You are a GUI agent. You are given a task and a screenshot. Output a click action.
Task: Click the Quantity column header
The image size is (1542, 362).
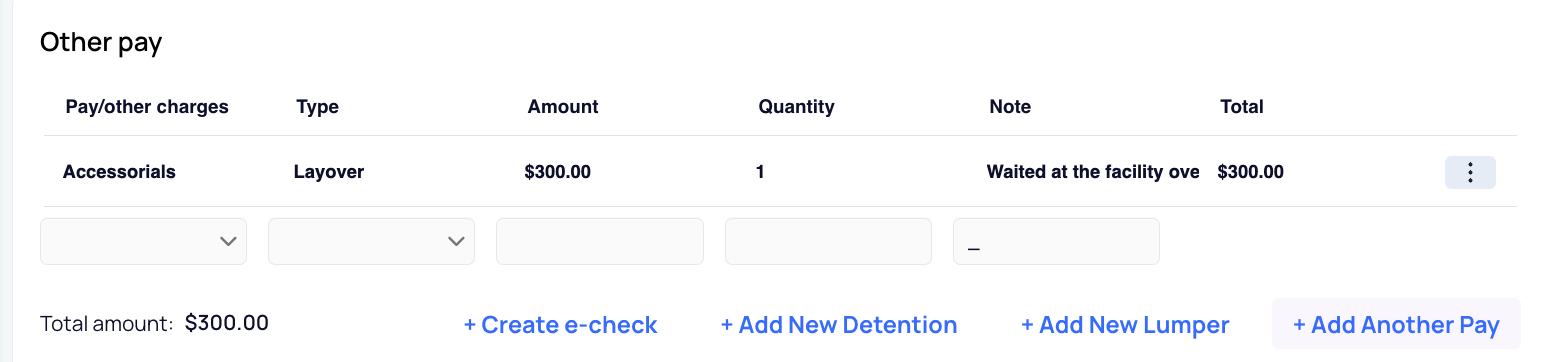tap(796, 107)
